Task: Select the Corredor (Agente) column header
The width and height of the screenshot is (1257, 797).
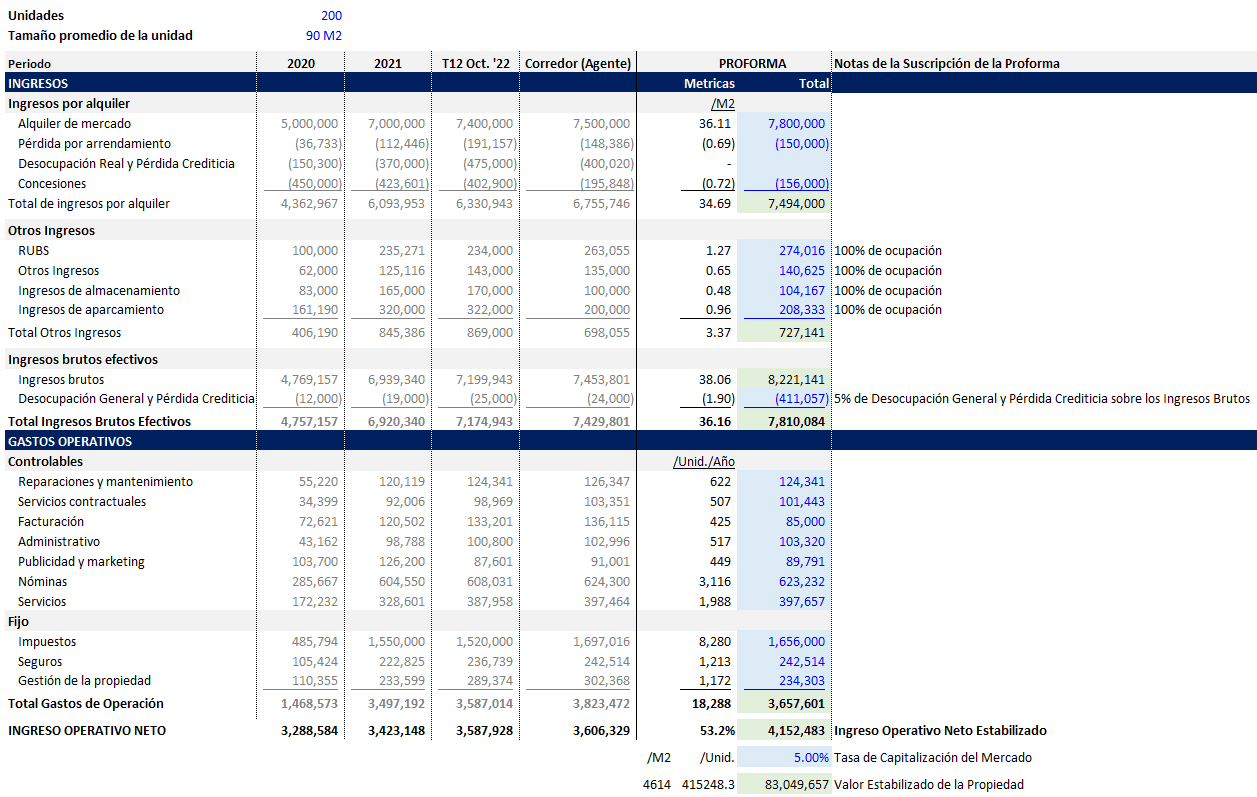Action: point(578,64)
